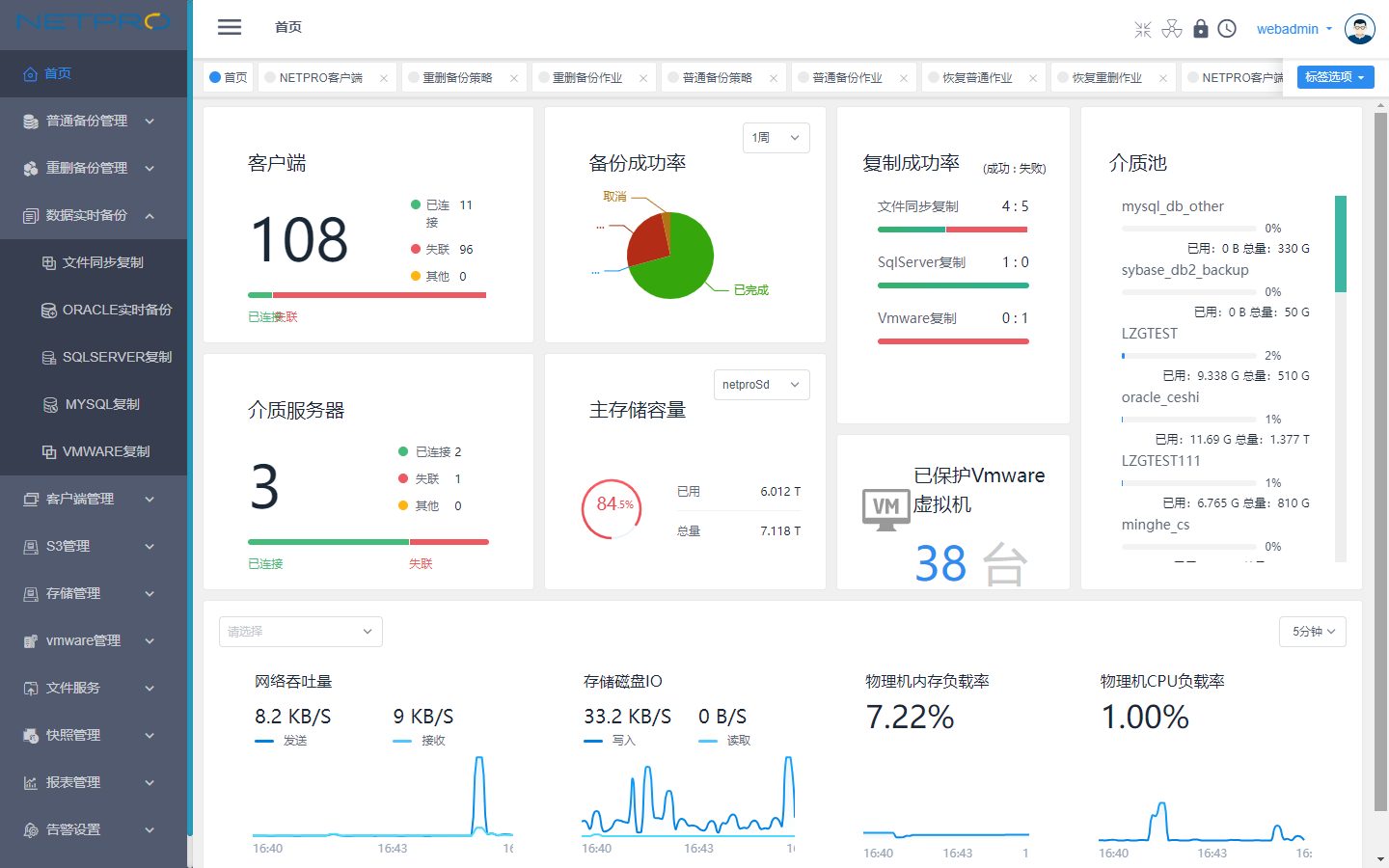Screen dimensions: 1389x868
Task: Expand 客户端管理 menu chevron
Action: point(150,499)
